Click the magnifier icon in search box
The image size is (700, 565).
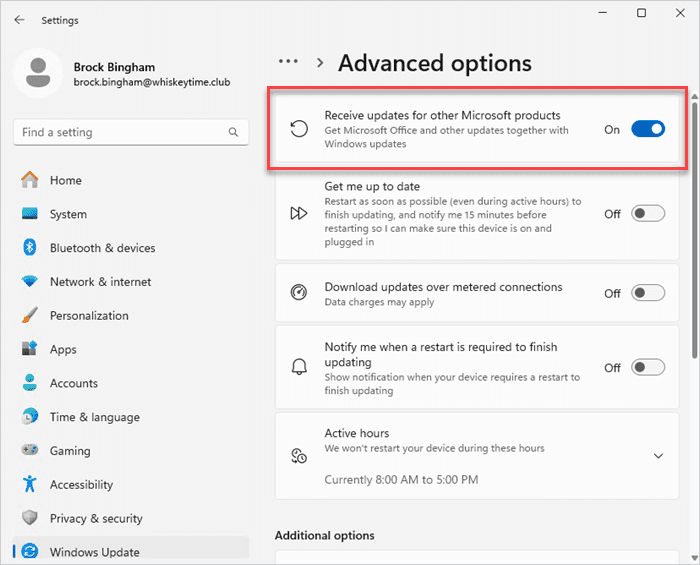[233, 132]
